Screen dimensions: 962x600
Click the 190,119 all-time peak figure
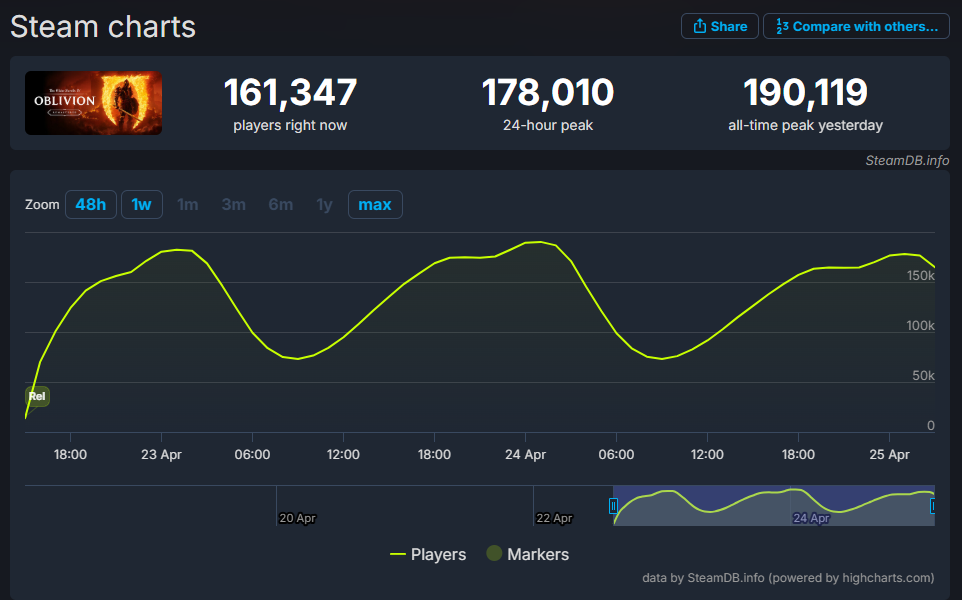pos(806,93)
